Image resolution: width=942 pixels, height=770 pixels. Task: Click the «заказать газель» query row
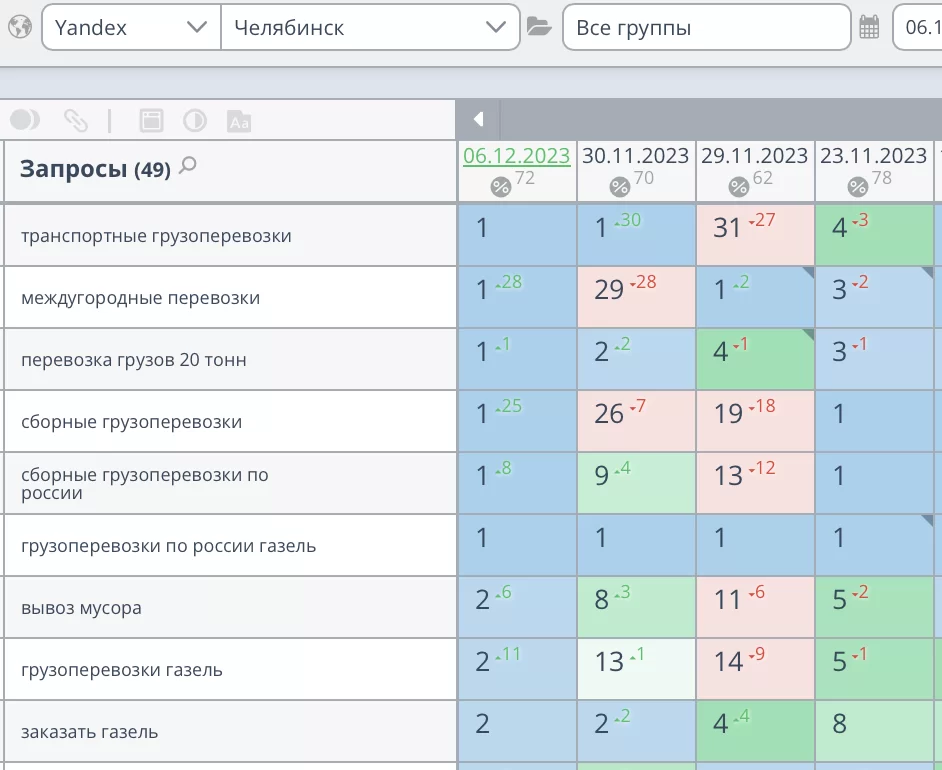click(90, 732)
